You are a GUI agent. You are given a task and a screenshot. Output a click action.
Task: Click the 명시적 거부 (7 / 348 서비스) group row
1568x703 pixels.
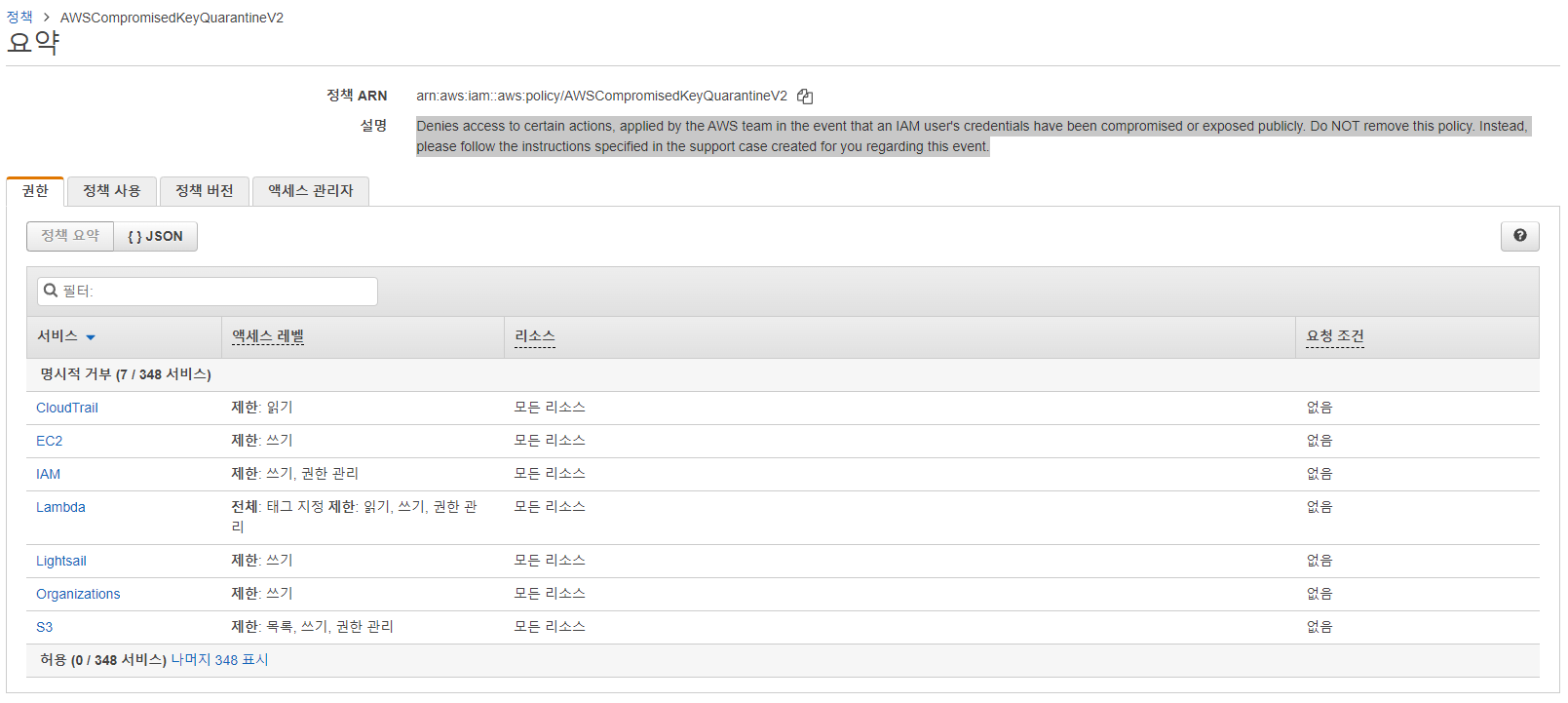783,374
